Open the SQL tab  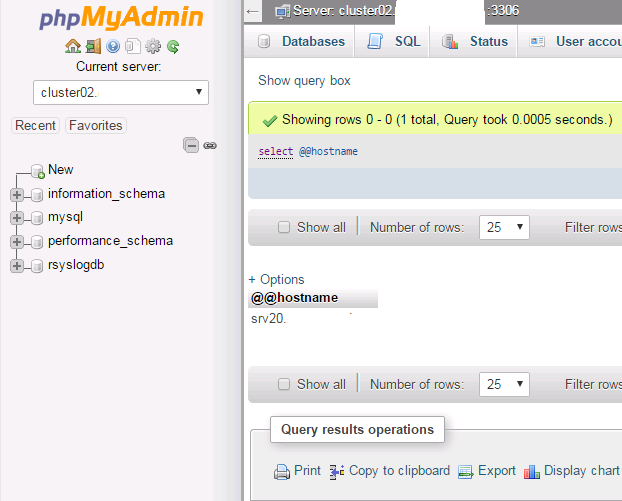click(393, 41)
